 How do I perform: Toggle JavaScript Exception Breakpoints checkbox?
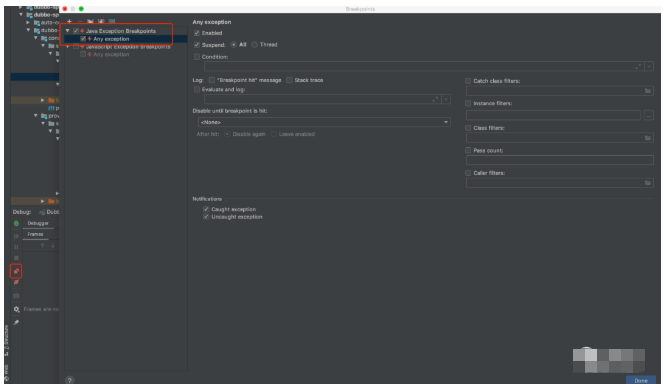[x=76, y=47]
